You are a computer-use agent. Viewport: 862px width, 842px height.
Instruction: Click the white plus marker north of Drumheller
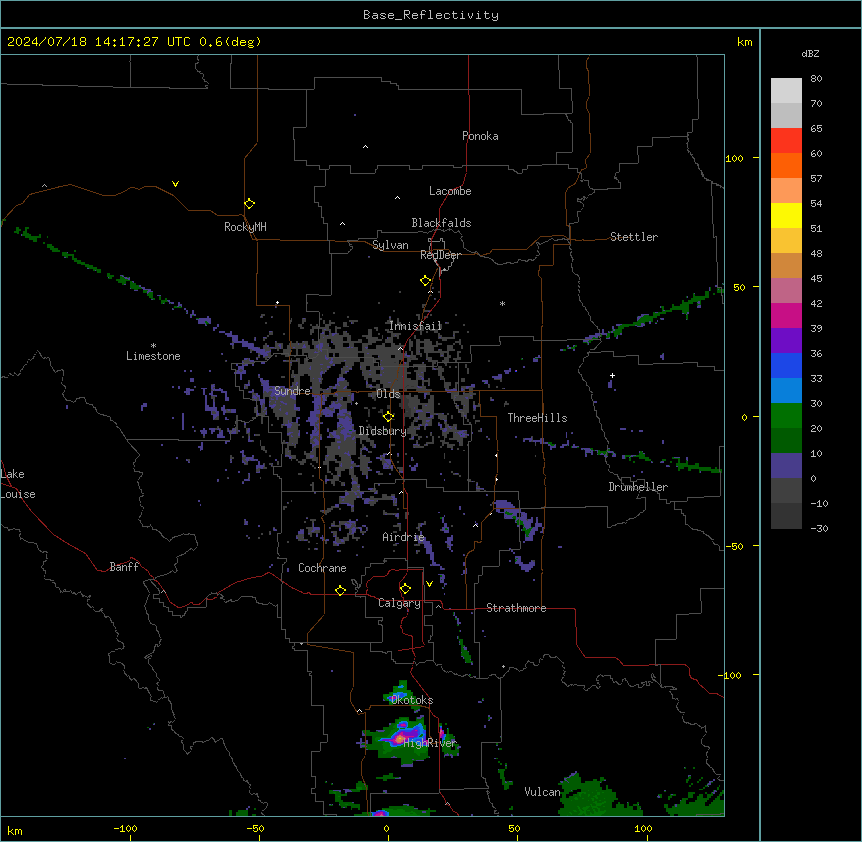pos(612,375)
